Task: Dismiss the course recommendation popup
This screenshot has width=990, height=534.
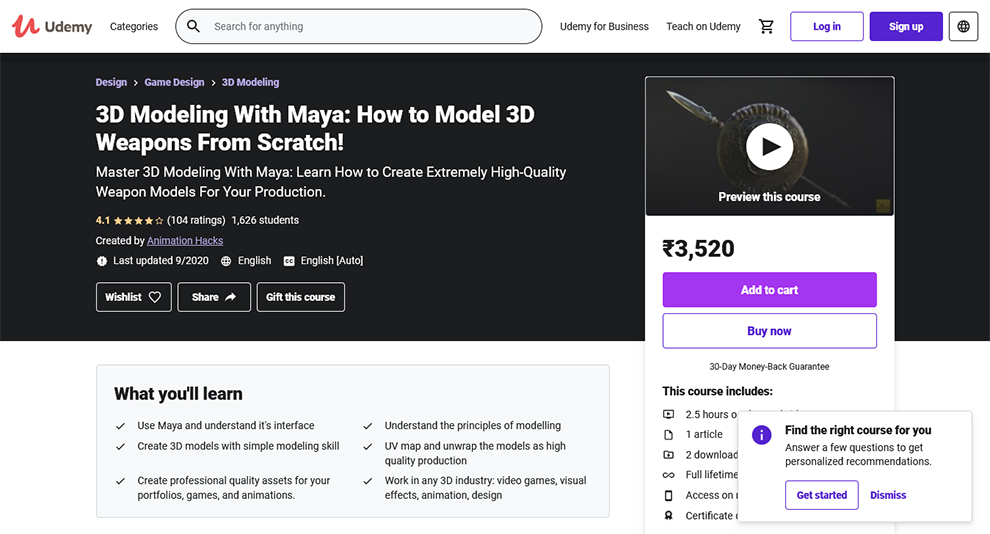Action: point(888,495)
